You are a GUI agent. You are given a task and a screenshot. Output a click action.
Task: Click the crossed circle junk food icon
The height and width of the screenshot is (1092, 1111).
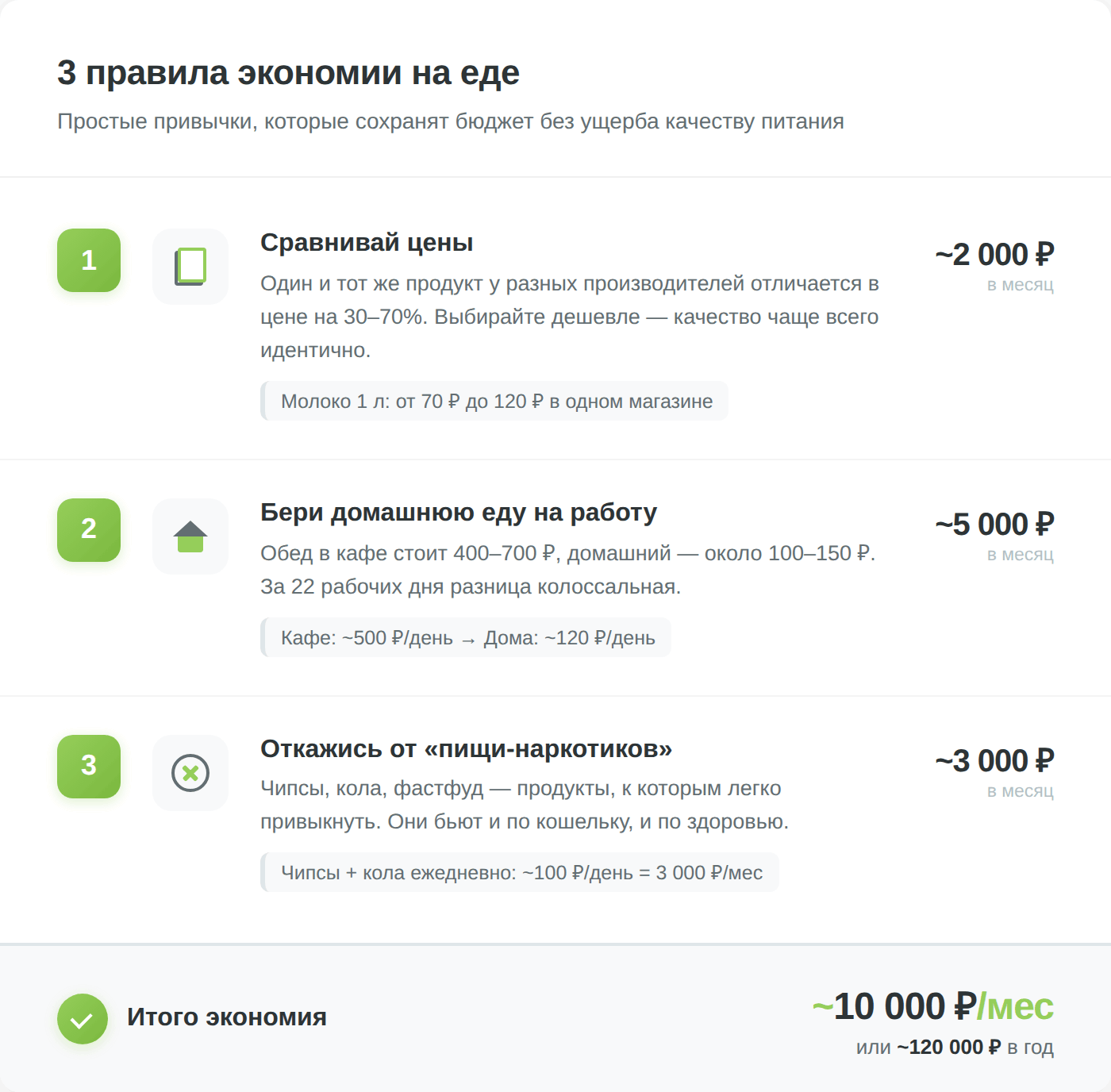[x=190, y=773]
